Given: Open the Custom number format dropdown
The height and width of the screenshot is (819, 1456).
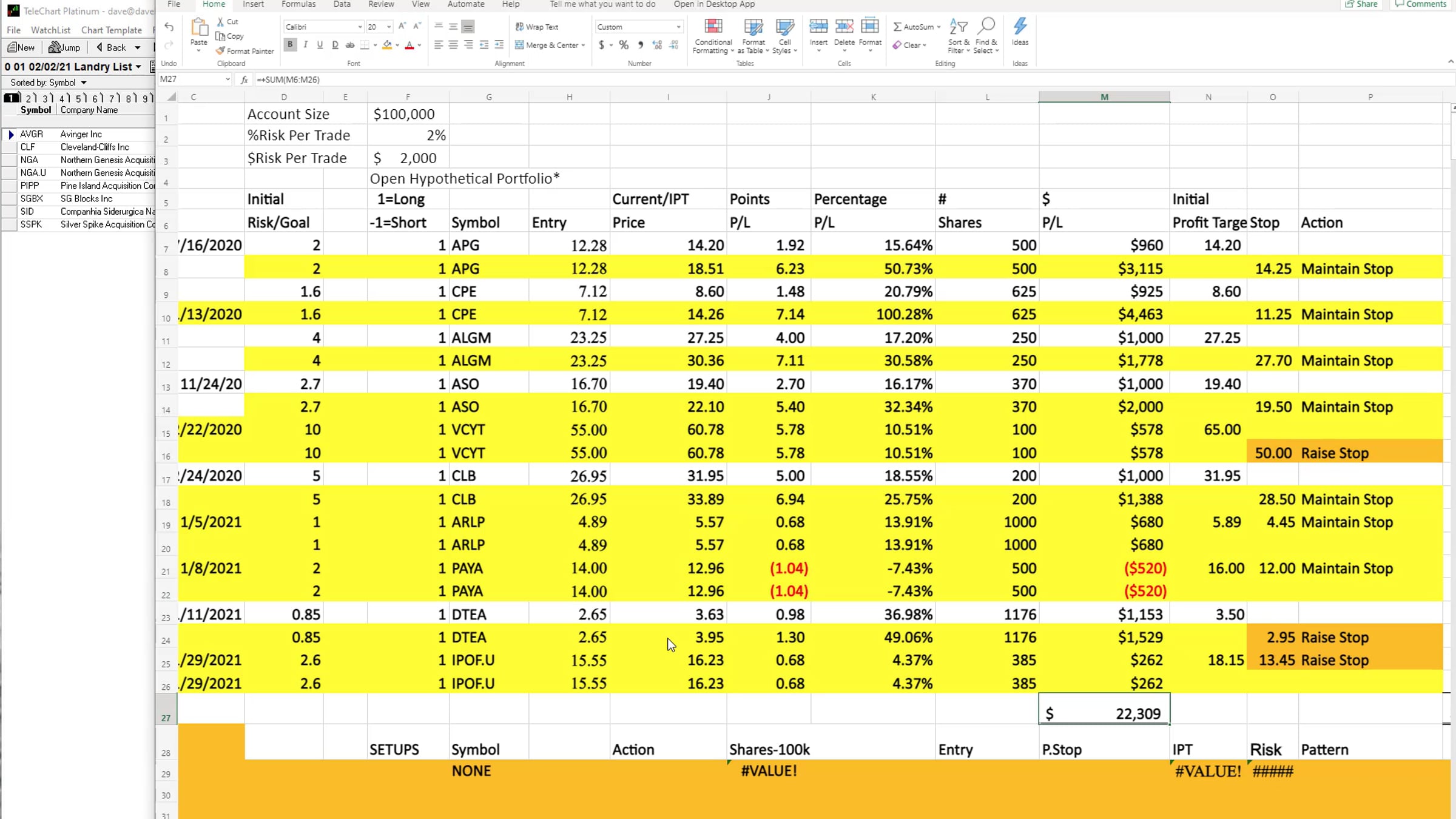Looking at the screenshot, I should pos(678,27).
